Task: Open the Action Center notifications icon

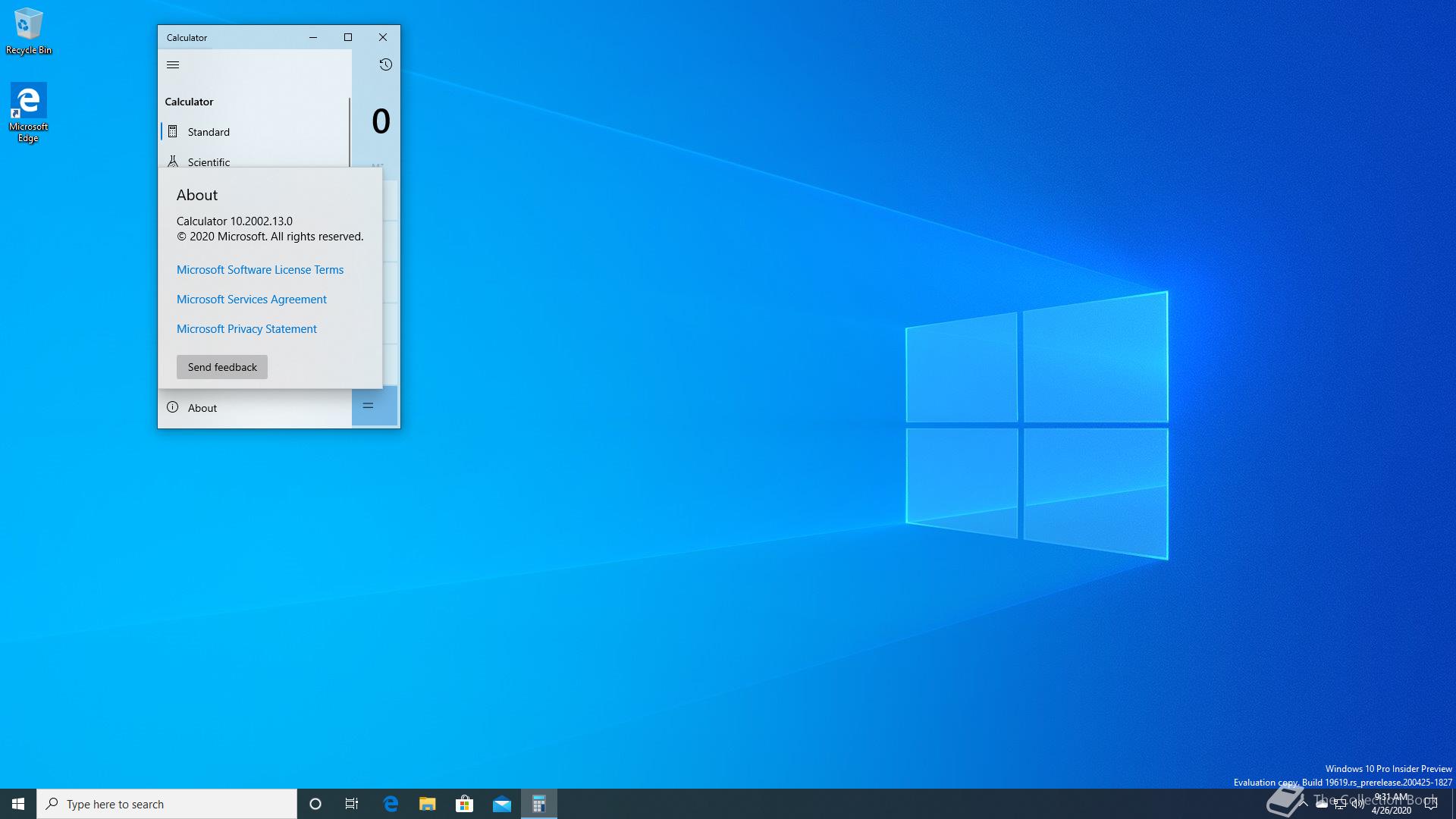Action: 1431,804
